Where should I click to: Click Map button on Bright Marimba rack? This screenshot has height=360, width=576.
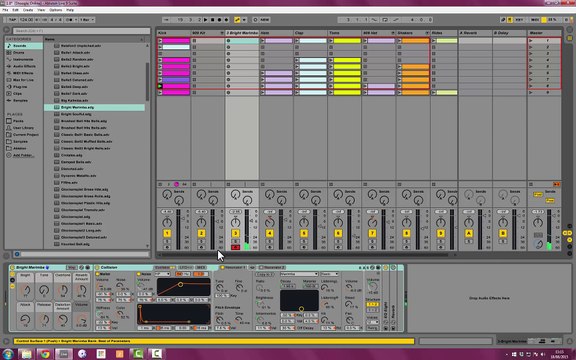[72, 267]
